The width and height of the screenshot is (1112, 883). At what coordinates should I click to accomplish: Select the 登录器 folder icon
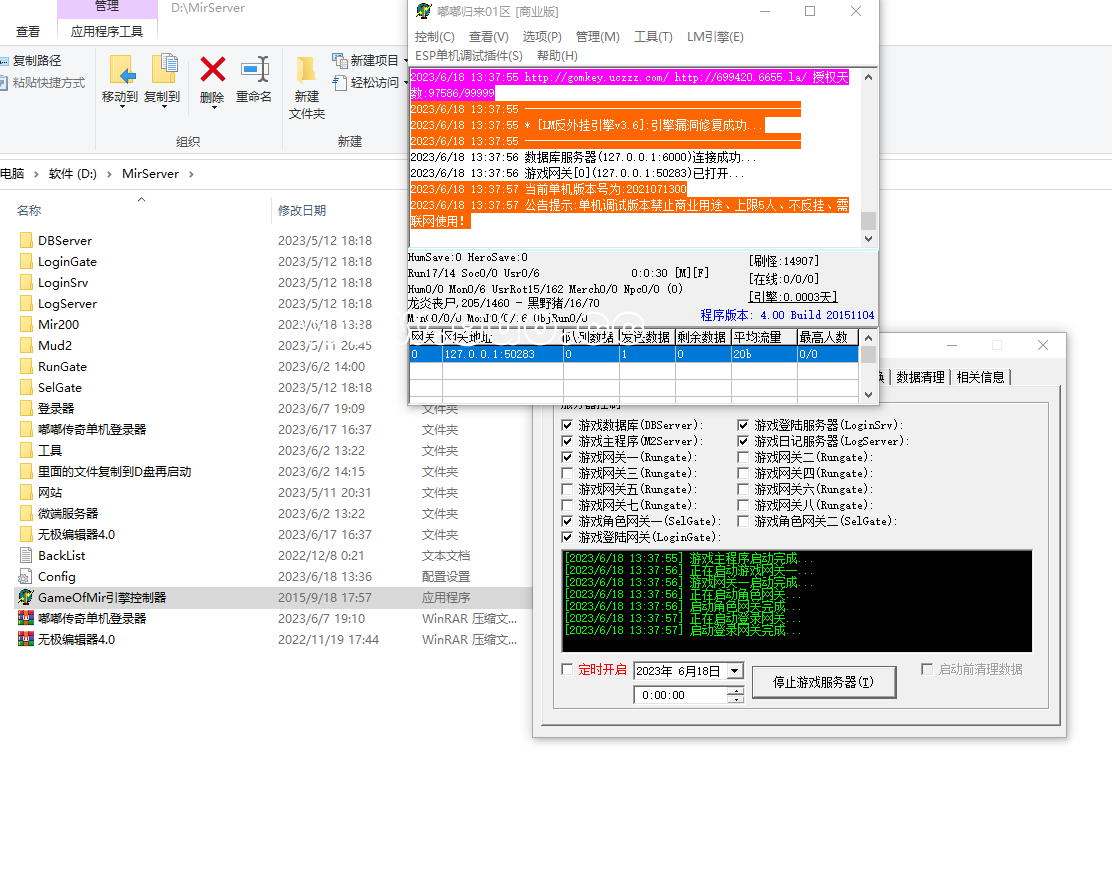click(x=26, y=409)
